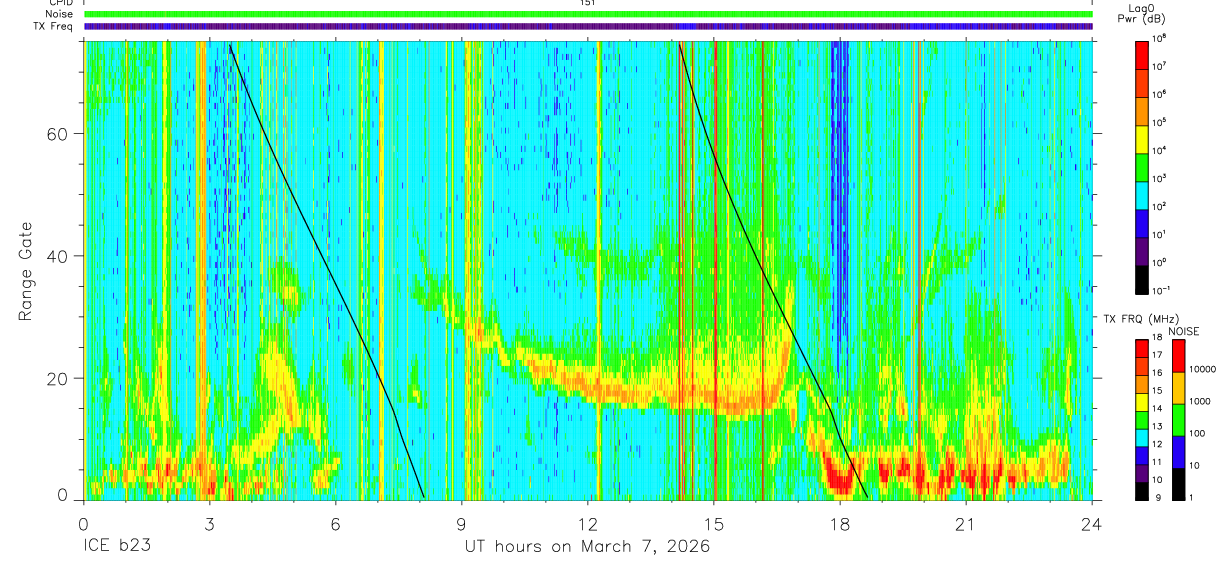The width and height of the screenshot is (1228, 567).
Task: Click the 'CPID' row label at top
Action: click(61, 3)
